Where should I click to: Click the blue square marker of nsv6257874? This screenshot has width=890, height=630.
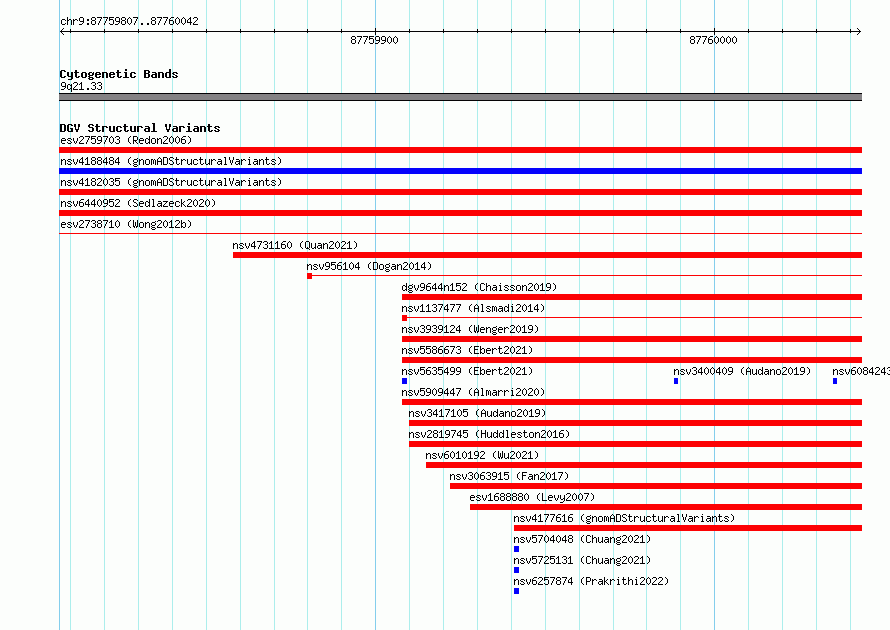point(517,591)
